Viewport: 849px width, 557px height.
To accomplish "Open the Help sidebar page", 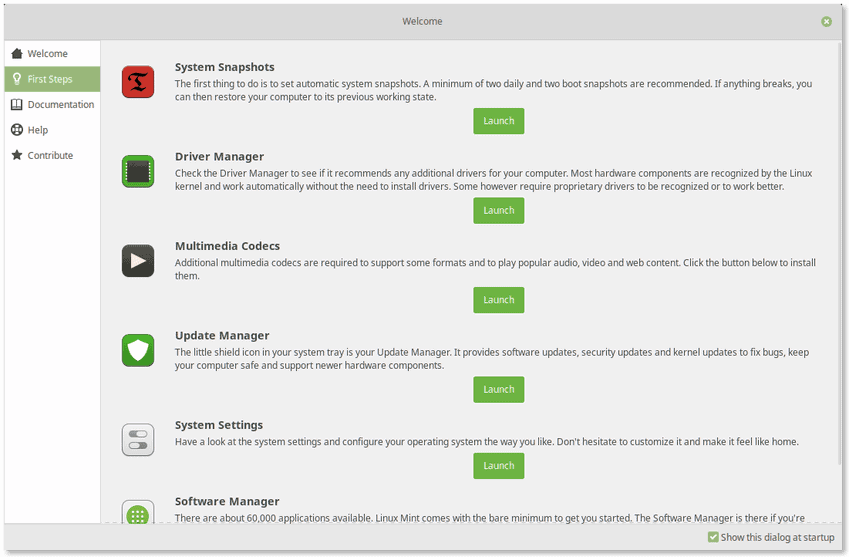I will click(53, 129).
